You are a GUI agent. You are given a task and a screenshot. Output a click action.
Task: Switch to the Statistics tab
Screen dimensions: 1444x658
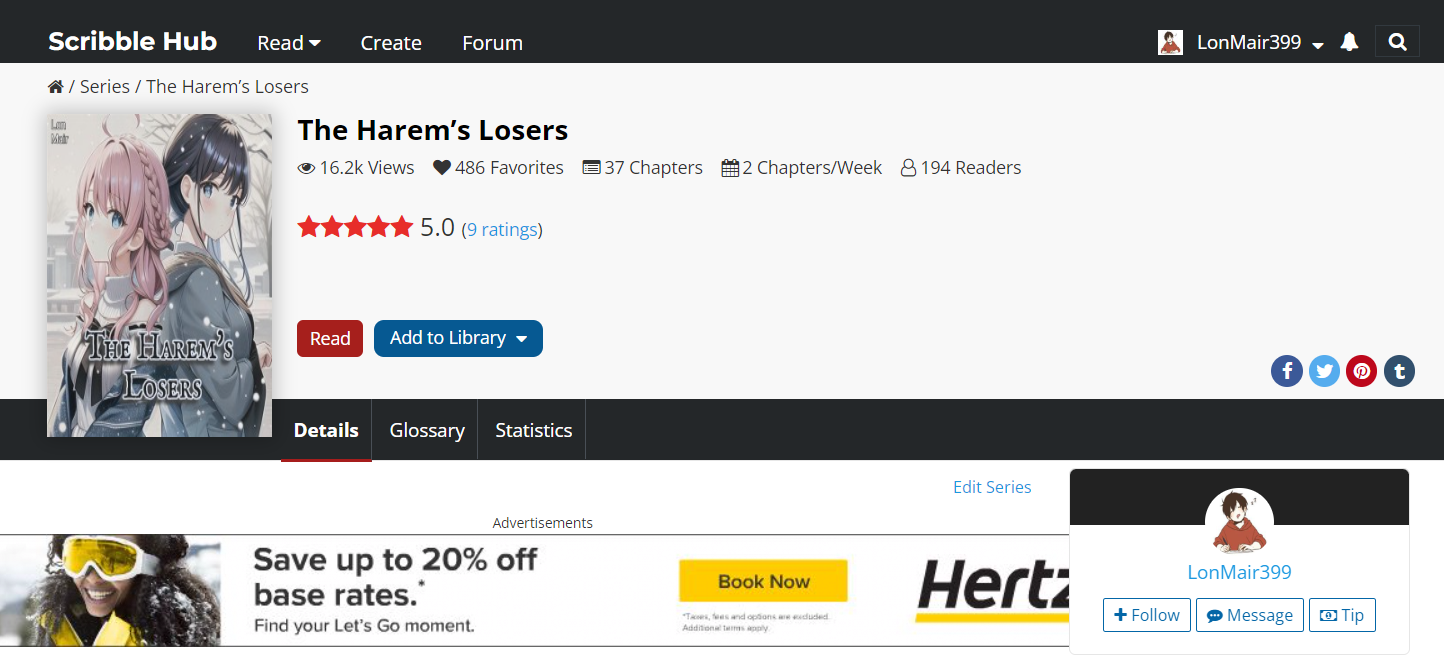pos(534,430)
